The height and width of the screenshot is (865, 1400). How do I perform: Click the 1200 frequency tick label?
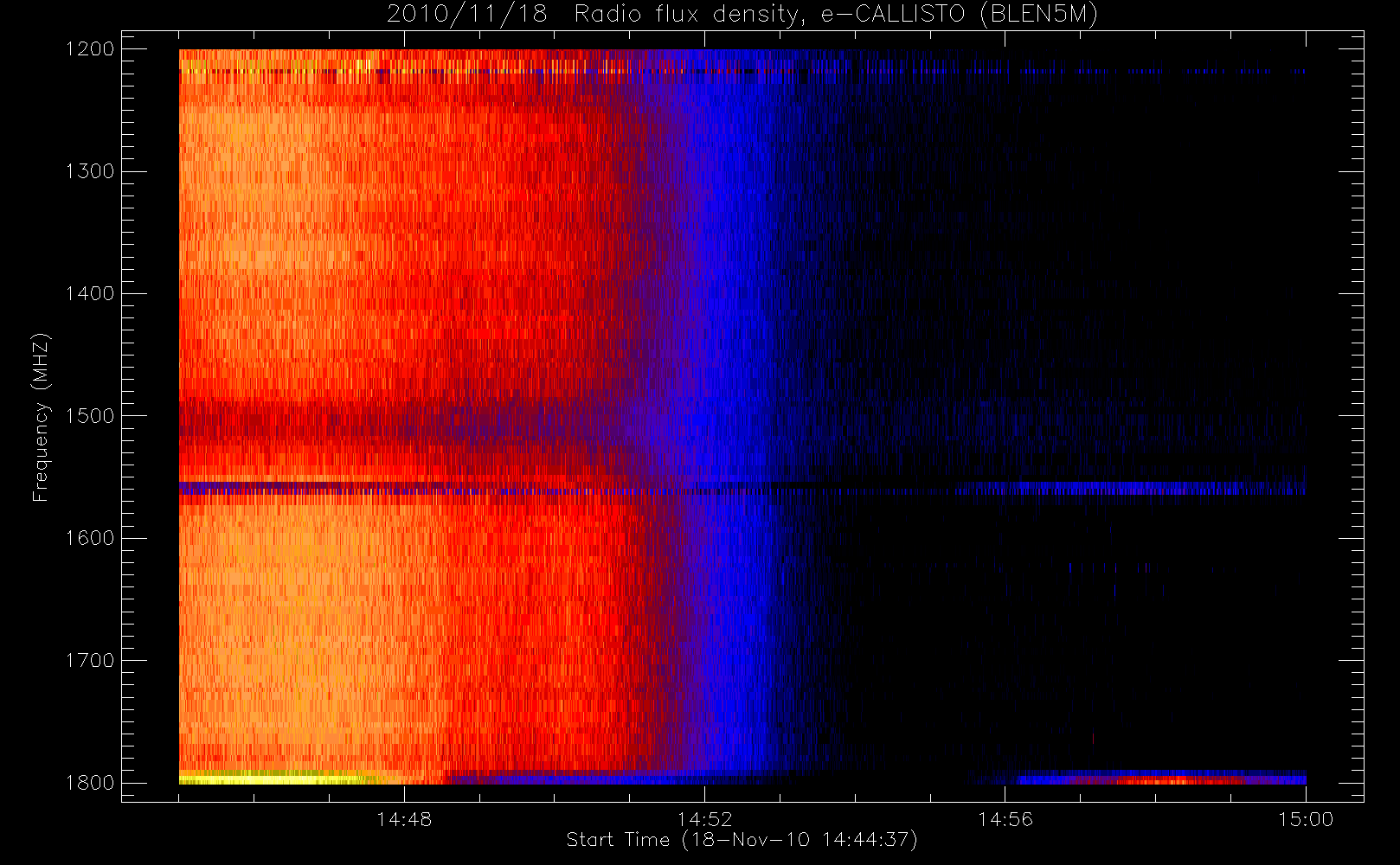[x=90, y=49]
